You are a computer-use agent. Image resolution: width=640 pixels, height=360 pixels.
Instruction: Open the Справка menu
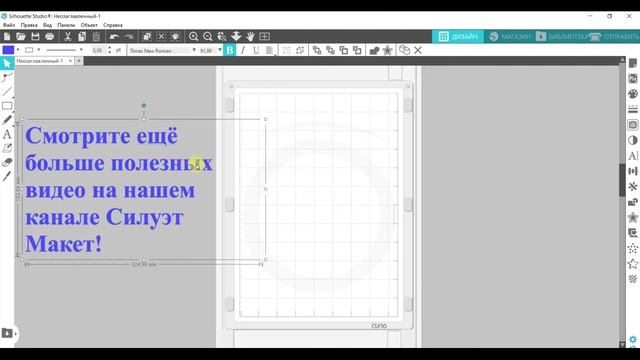point(113,25)
